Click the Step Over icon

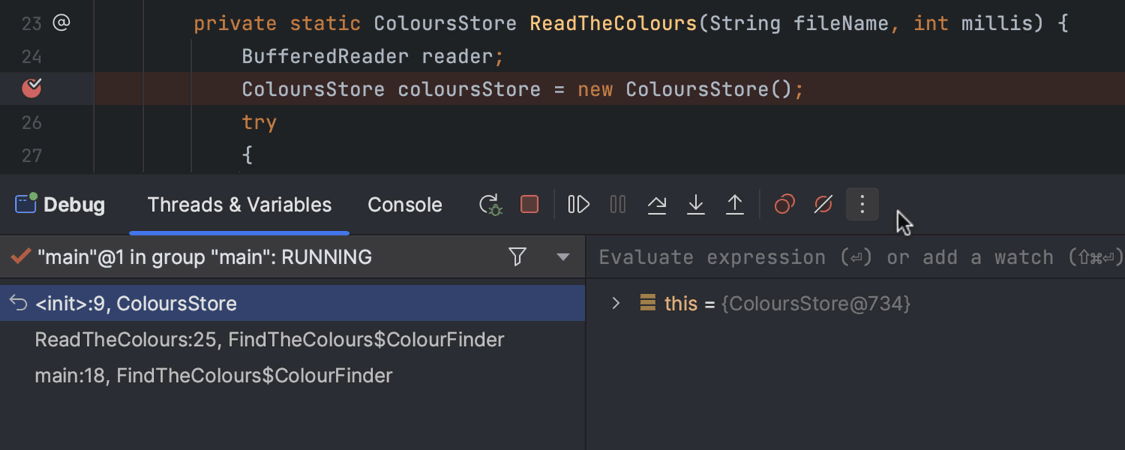[657, 205]
